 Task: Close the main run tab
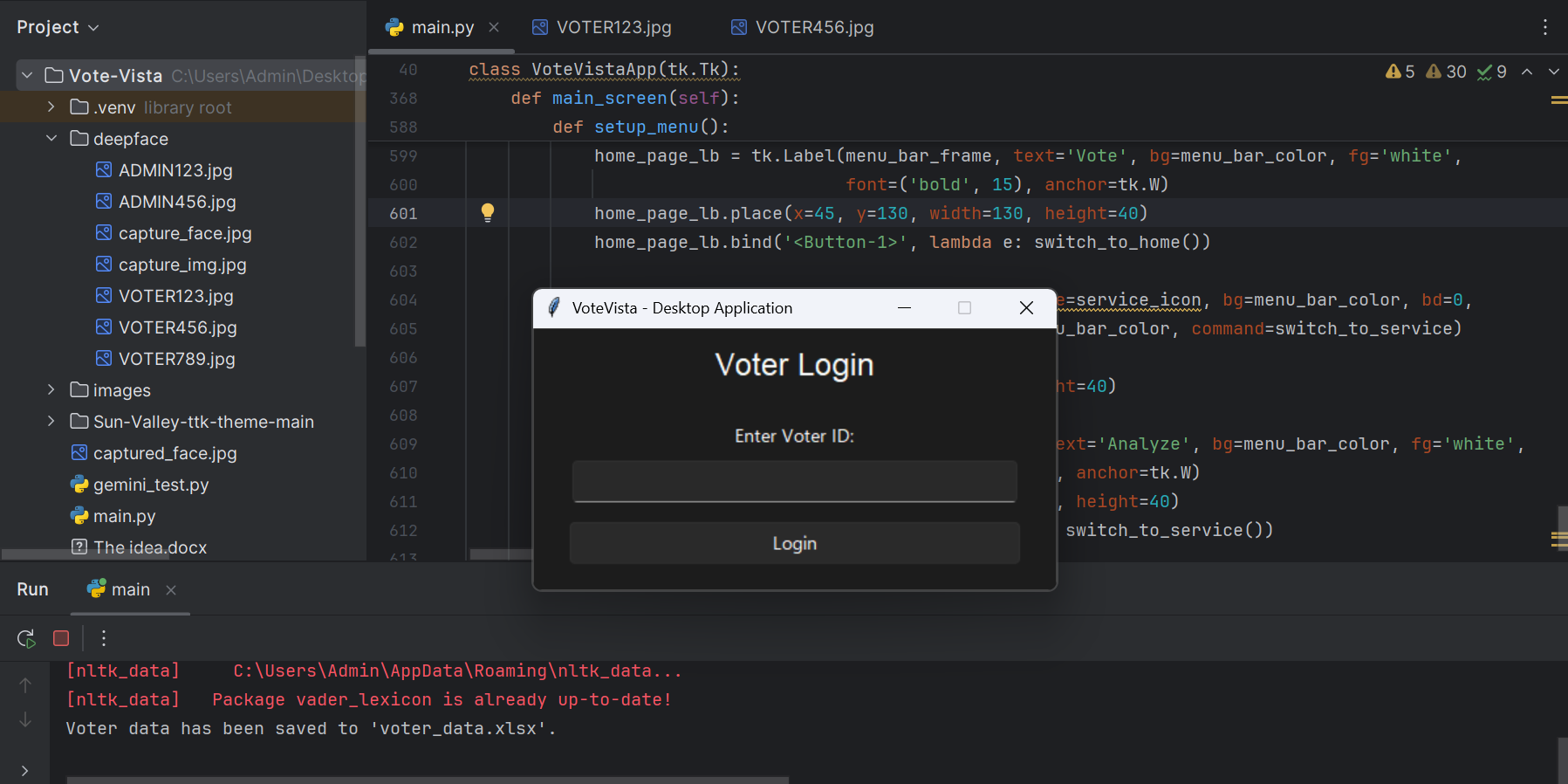[171, 590]
